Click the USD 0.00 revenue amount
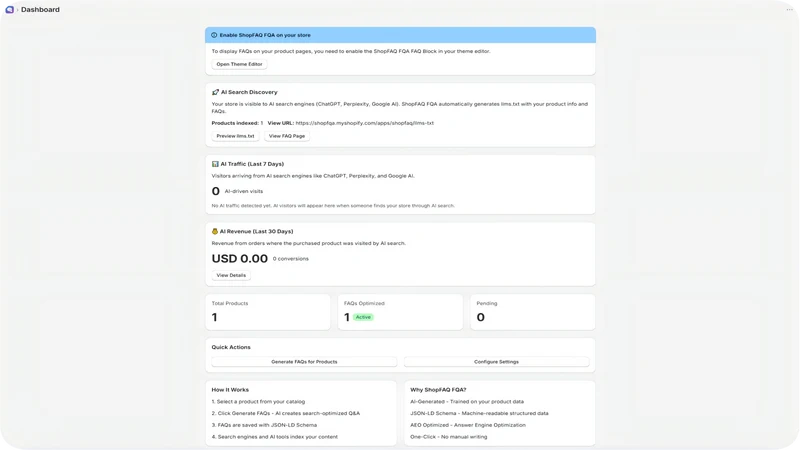Image resolution: width=800 pixels, height=450 pixels. pos(240,259)
